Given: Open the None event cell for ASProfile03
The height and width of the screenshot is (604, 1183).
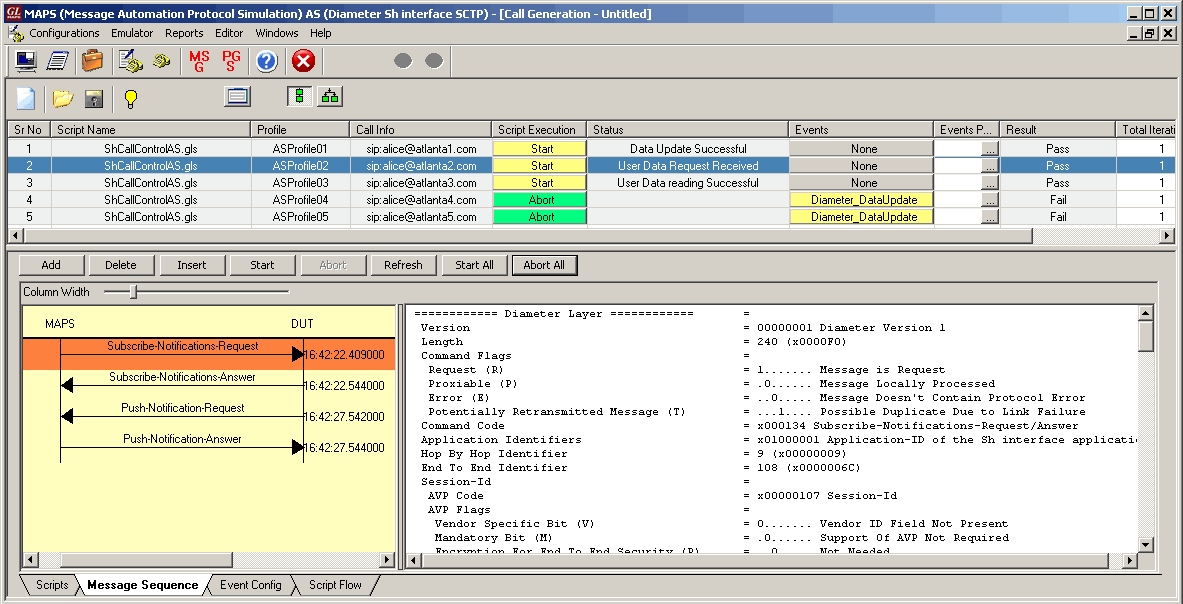Looking at the screenshot, I should coord(863,183).
